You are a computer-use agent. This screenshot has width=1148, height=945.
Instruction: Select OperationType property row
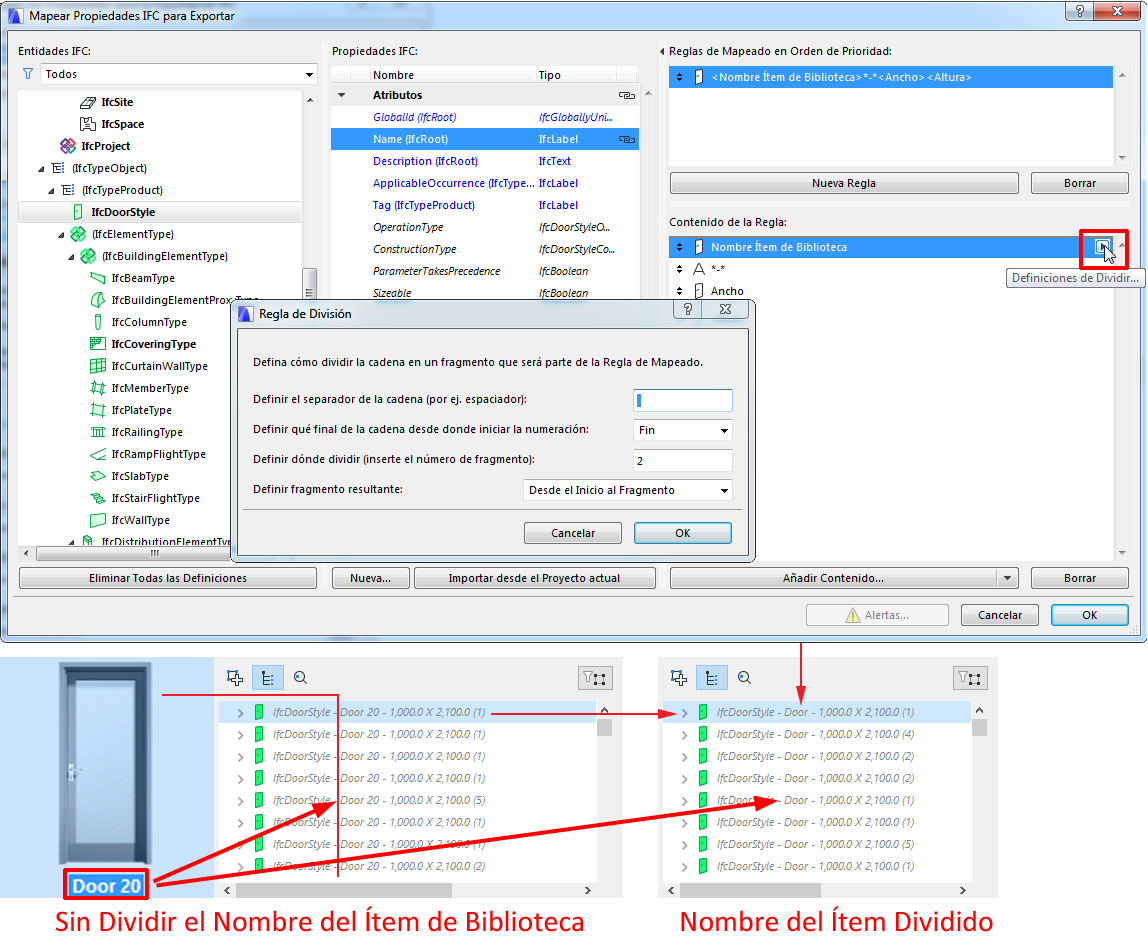point(485,227)
